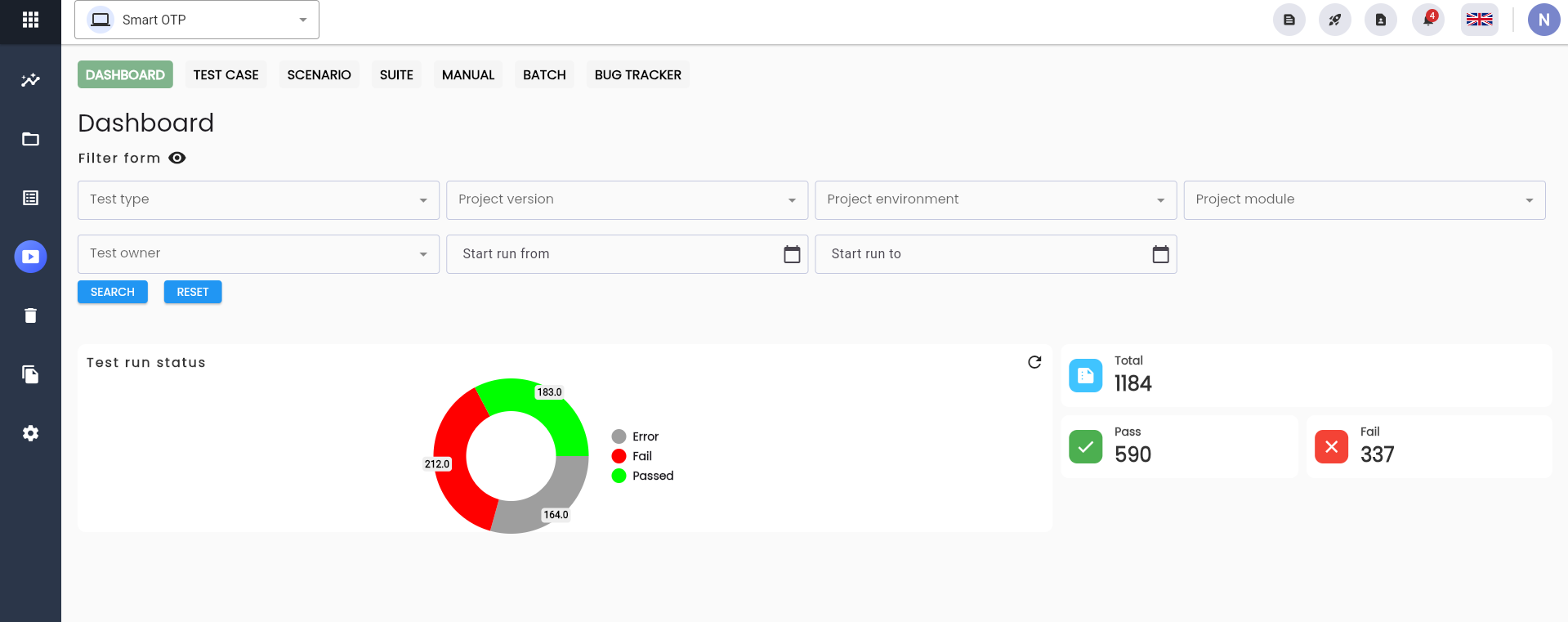Toggle Filter form visibility eye icon
1568x622 pixels.
(177, 158)
